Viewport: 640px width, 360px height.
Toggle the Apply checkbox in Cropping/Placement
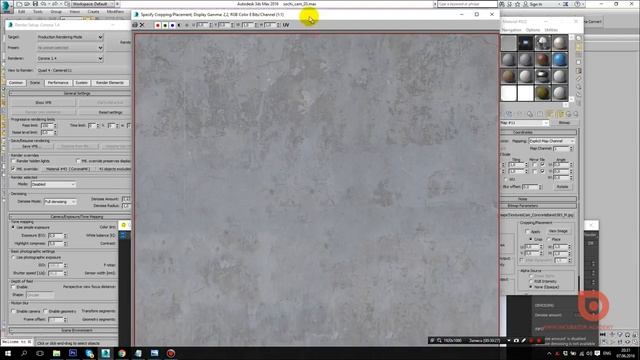tap(527, 231)
